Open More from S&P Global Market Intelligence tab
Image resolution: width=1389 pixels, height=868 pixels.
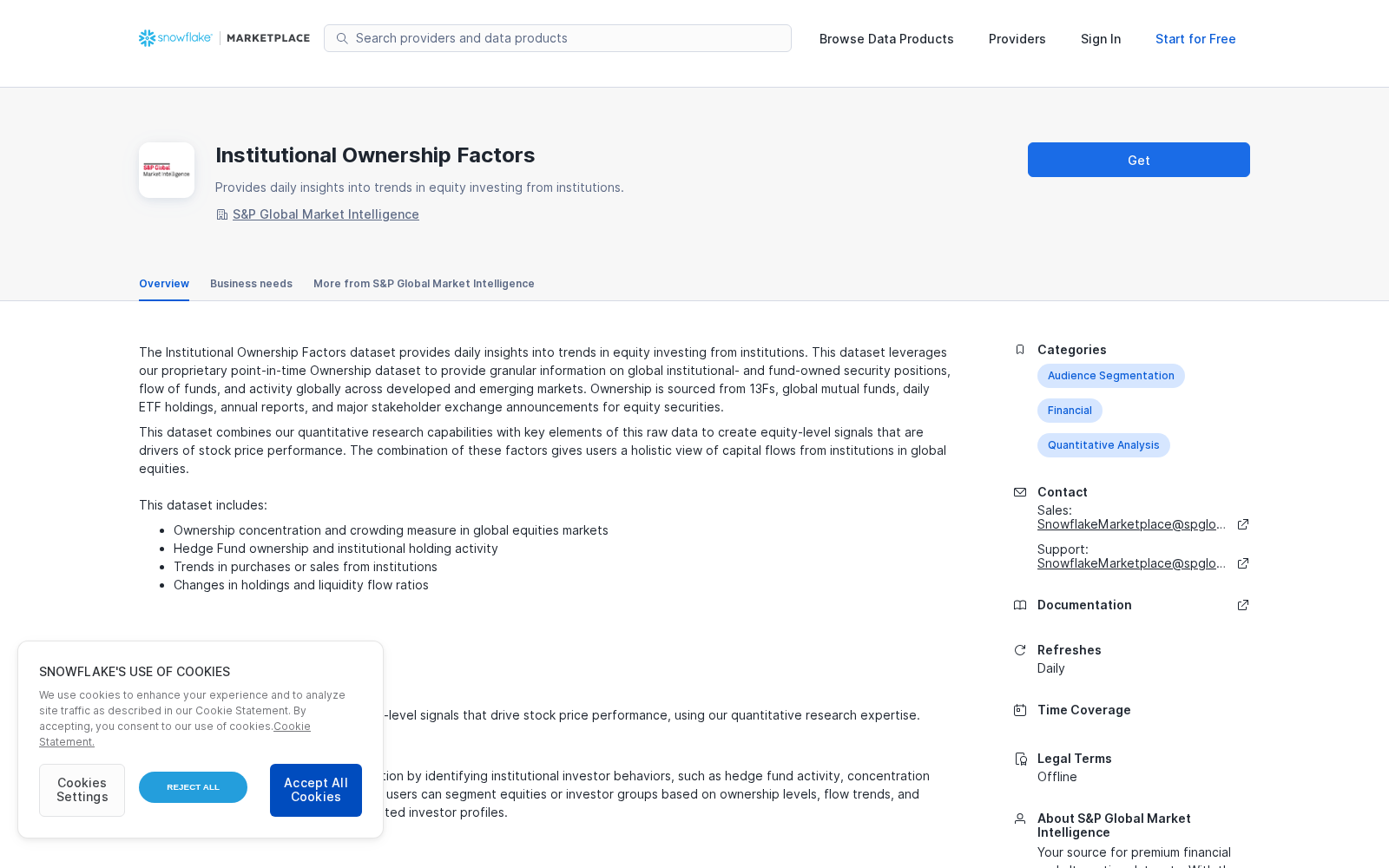point(424,284)
